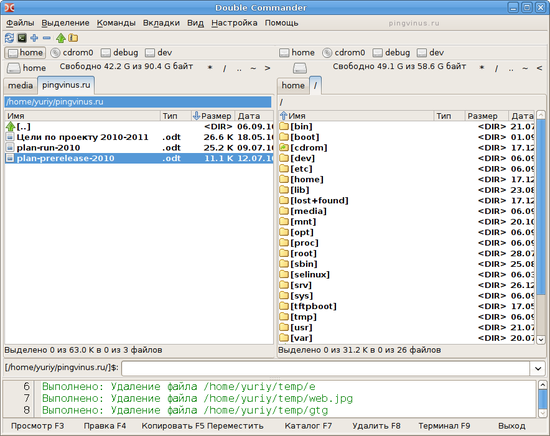550x436 pixels.
Task: Click Переместить button
Action: [x=235, y=426]
